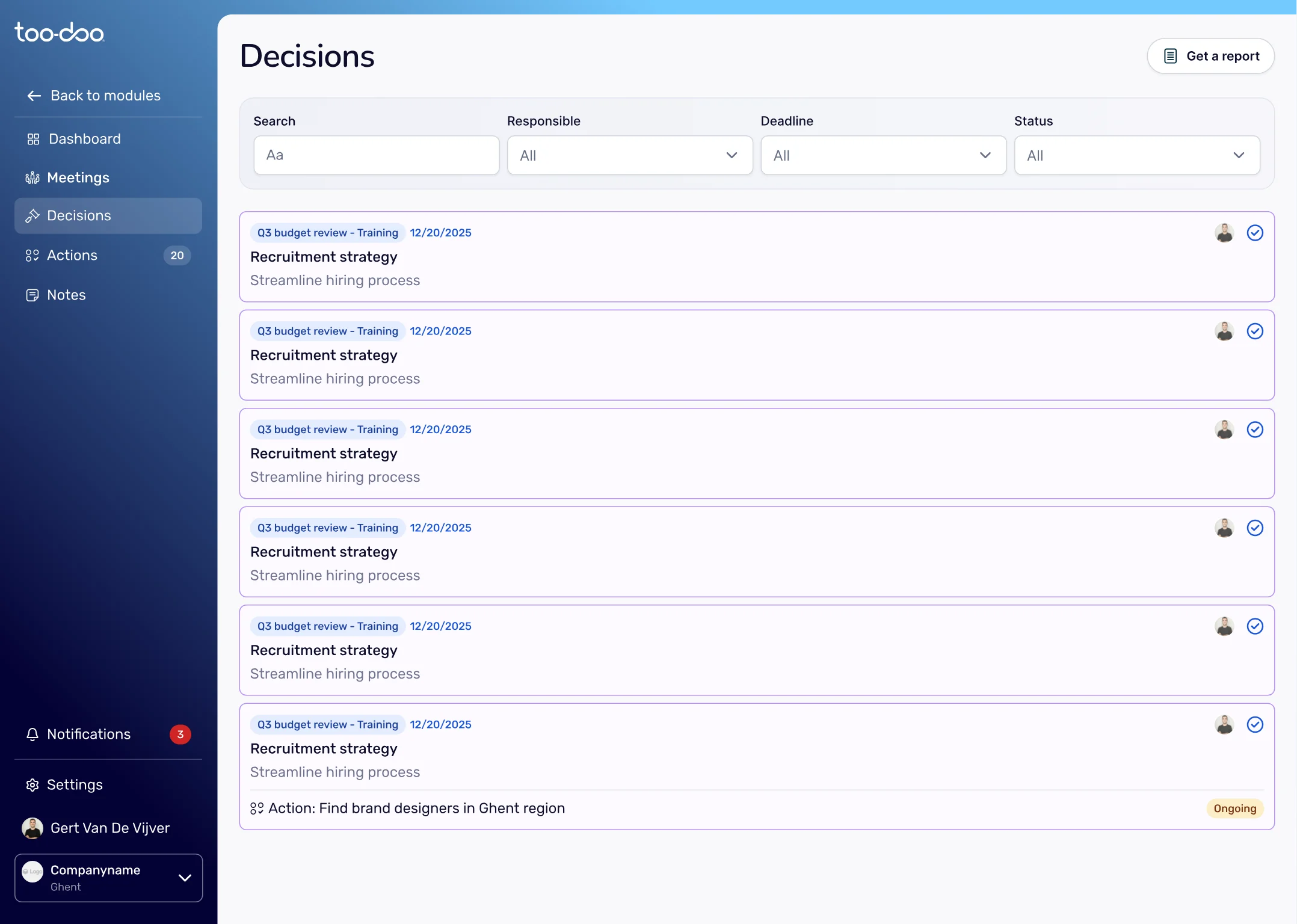
Task: Click Gert Van De Vijver's profile avatar
Action: point(32,828)
